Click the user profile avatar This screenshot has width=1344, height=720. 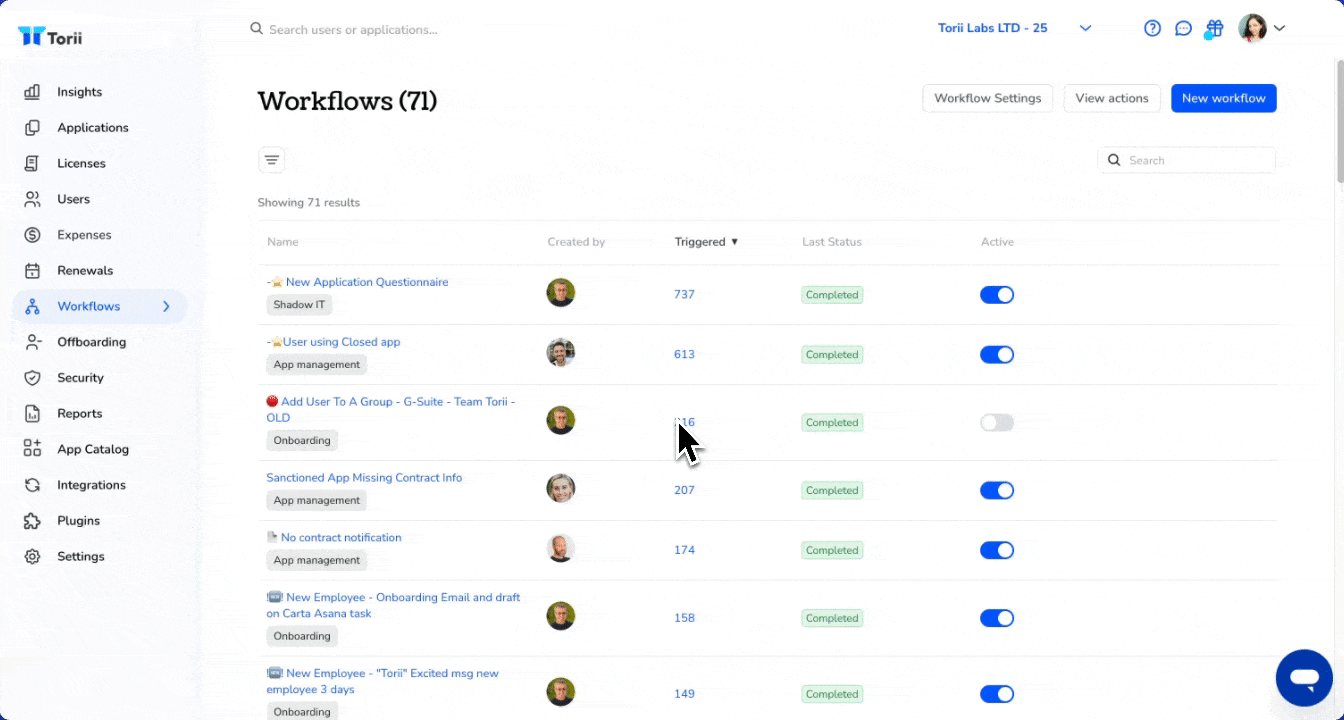(x=1252, y=28)
